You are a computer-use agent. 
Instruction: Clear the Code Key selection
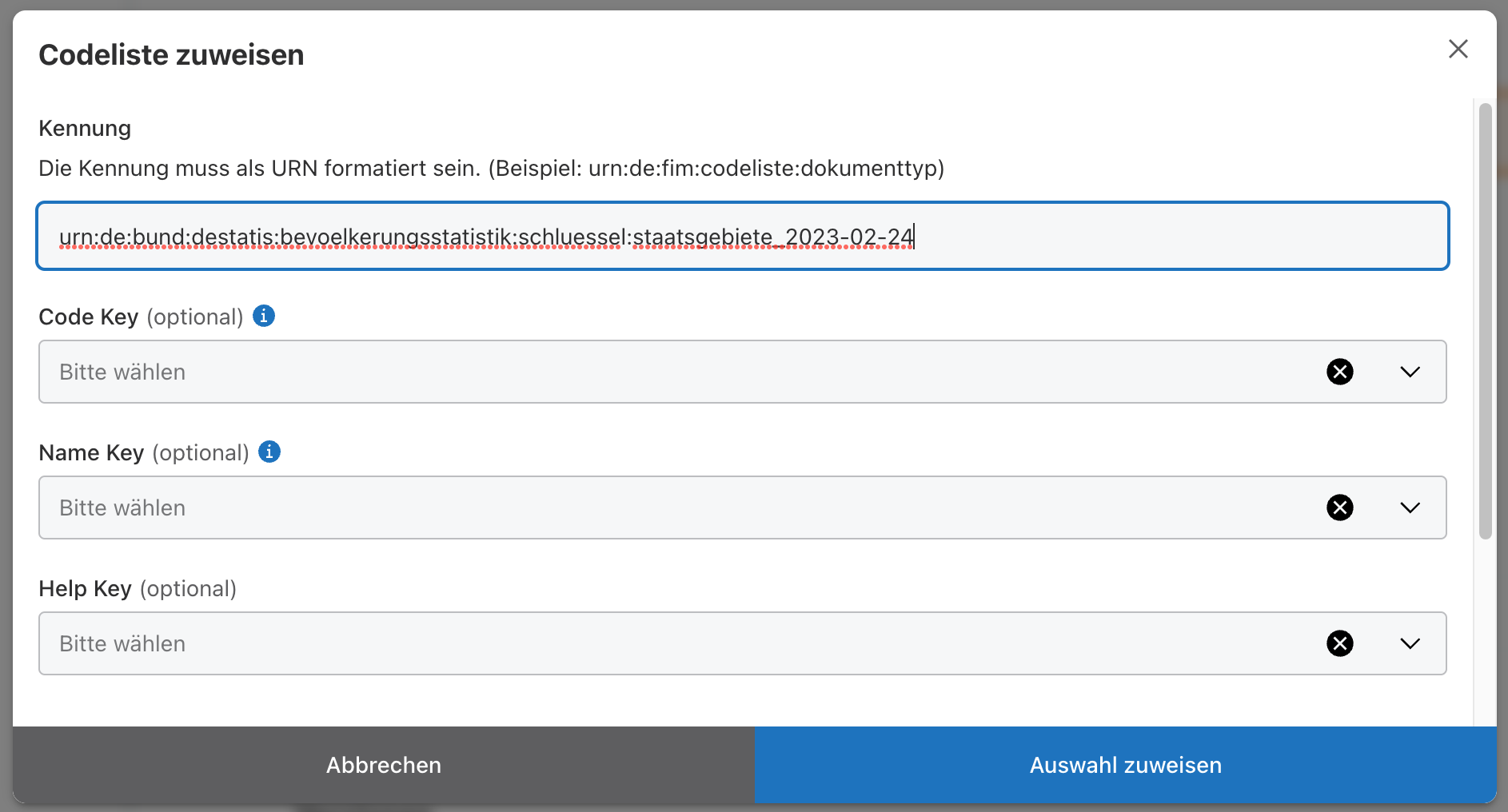(x=1339, y=372)
